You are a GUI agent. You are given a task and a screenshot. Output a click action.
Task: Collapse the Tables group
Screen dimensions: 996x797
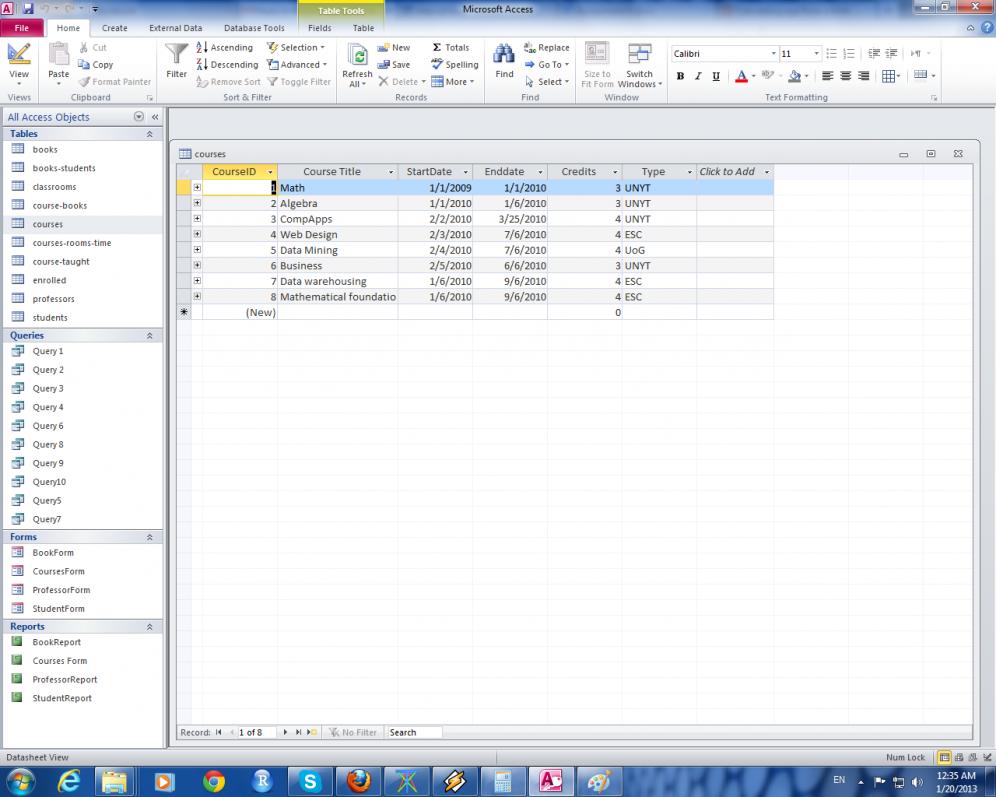tap(150, 134)
